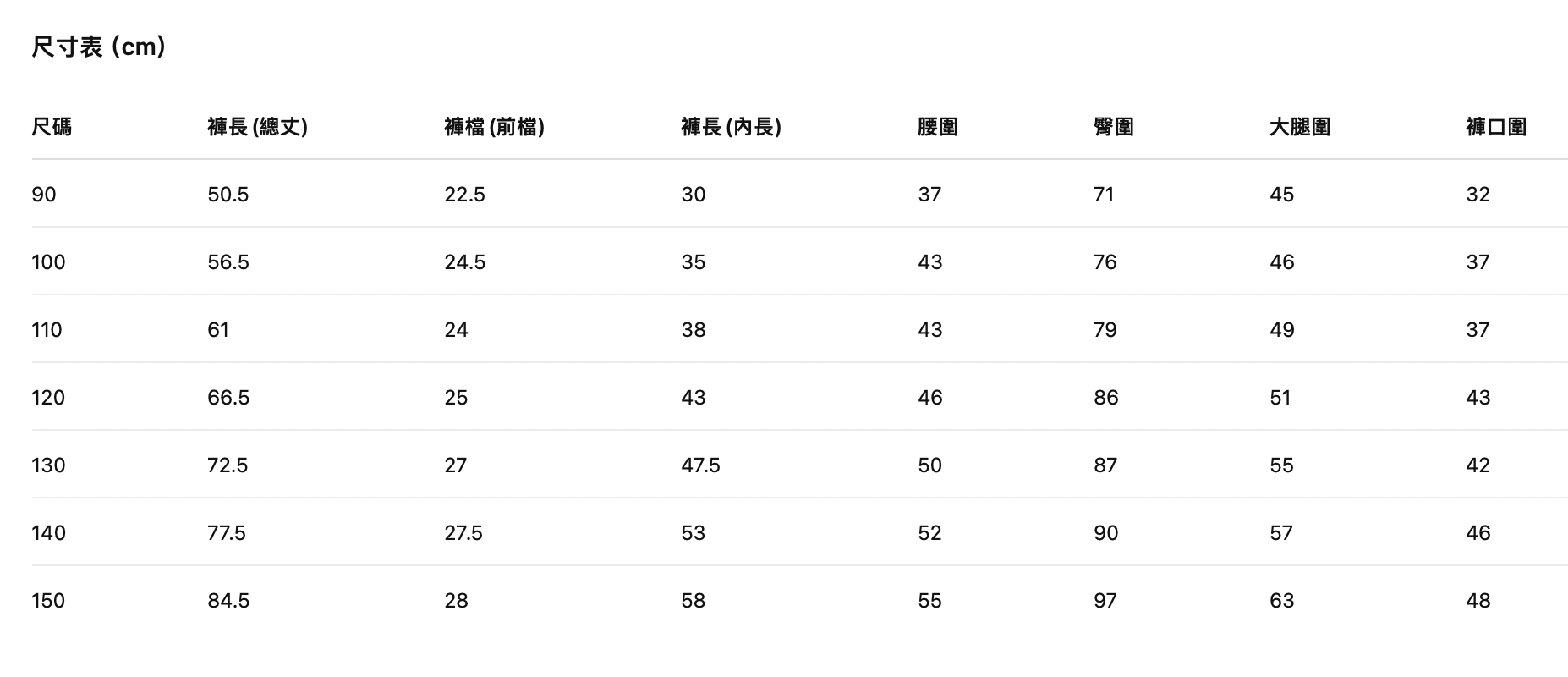Click the 大腿圍 column header

tap(1300, 127)
